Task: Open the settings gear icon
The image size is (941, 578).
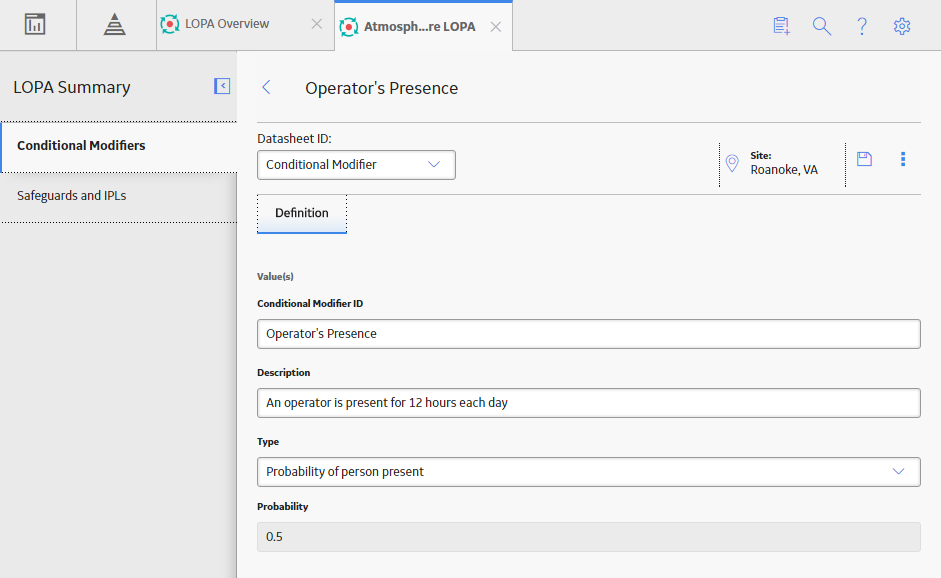Action: click(902, 26)
